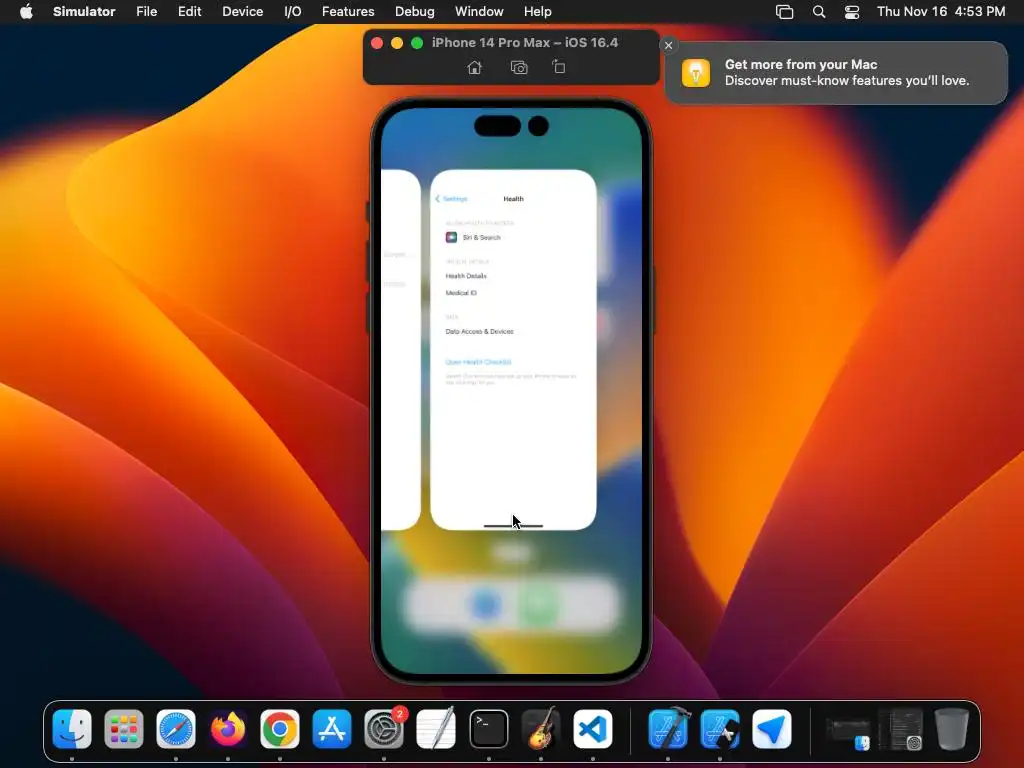
Task: Open the Trash in the Dock
Action: tap(952, 729)
